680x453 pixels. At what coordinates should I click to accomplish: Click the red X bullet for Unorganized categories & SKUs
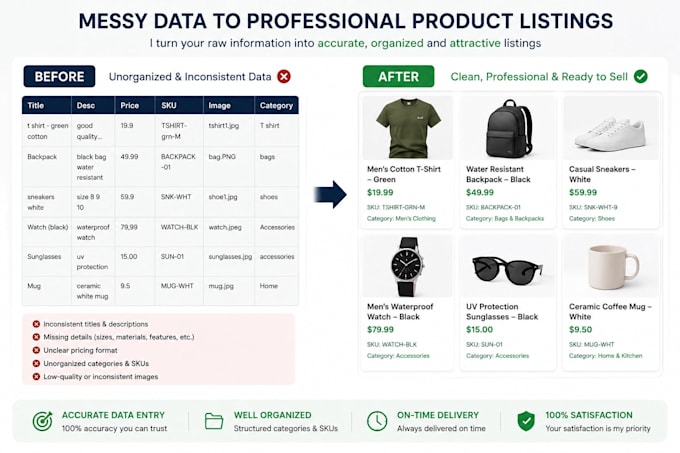(x=36, y=363)
